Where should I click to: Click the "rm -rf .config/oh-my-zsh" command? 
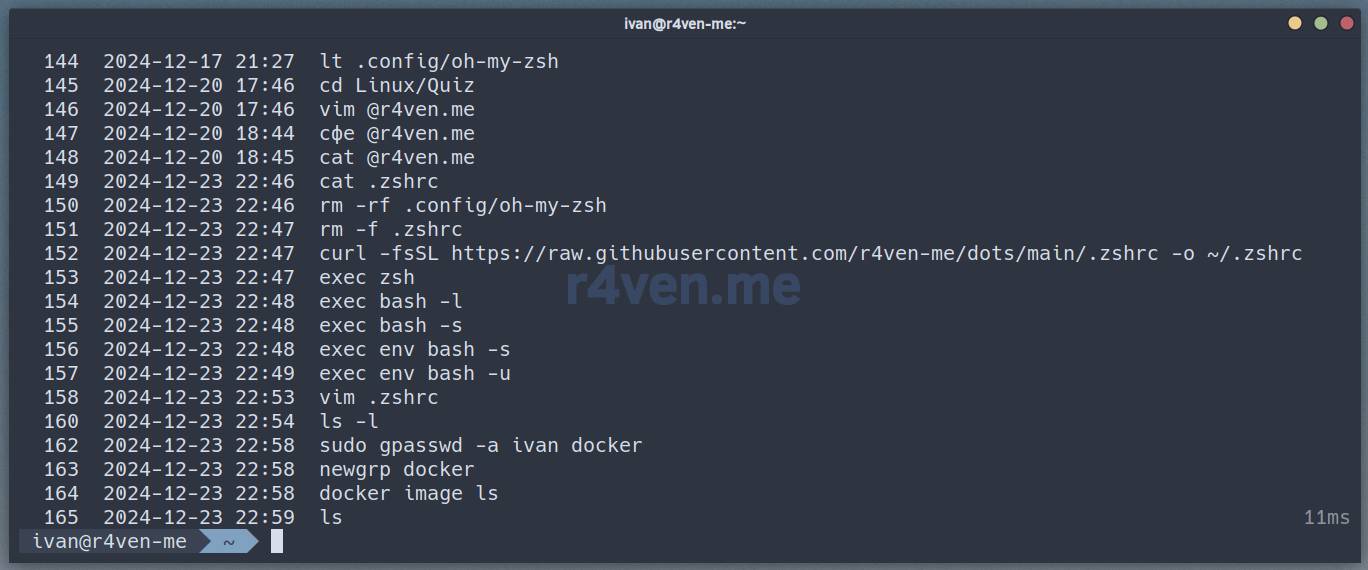tap(462, 205)
